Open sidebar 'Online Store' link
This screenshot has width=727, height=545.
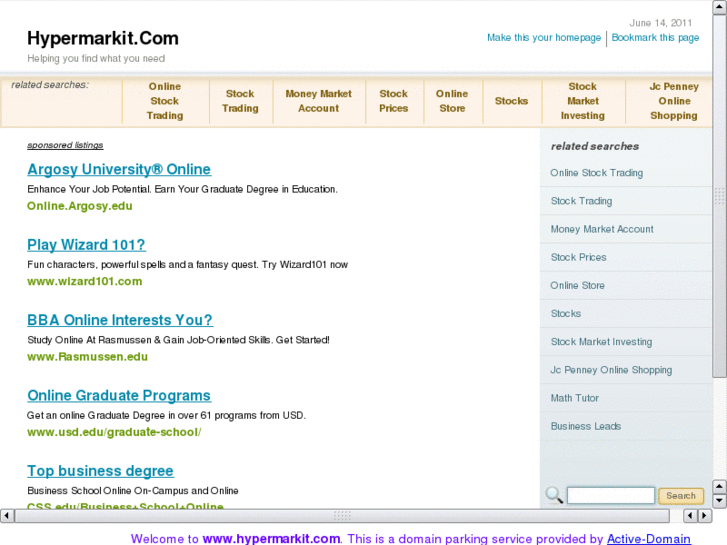577,286
